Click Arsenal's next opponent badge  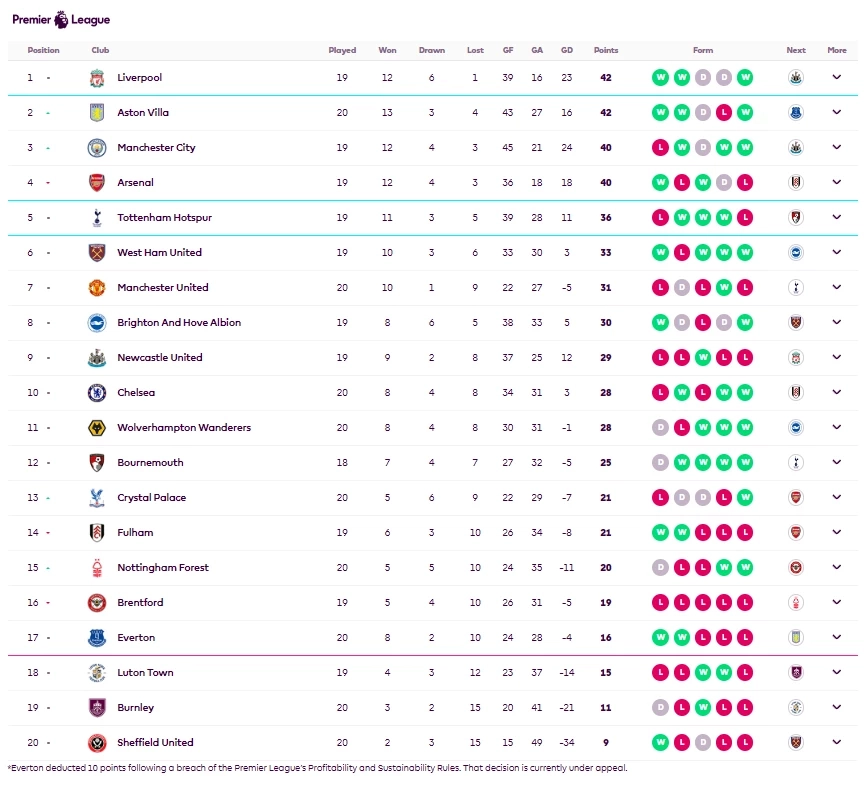(x=796, y=183)
